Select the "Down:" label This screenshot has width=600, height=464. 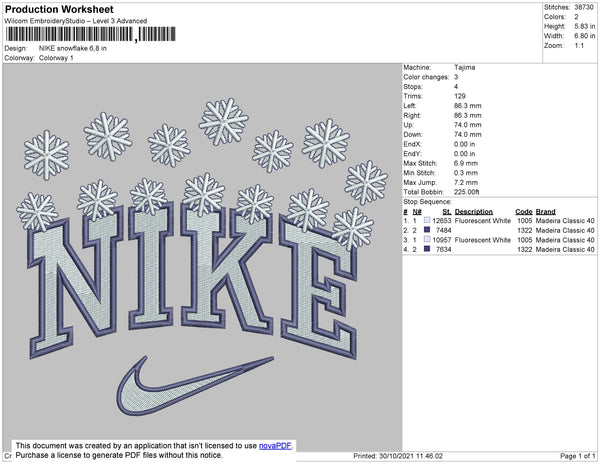pyautogui.click(x=413, y=134)
